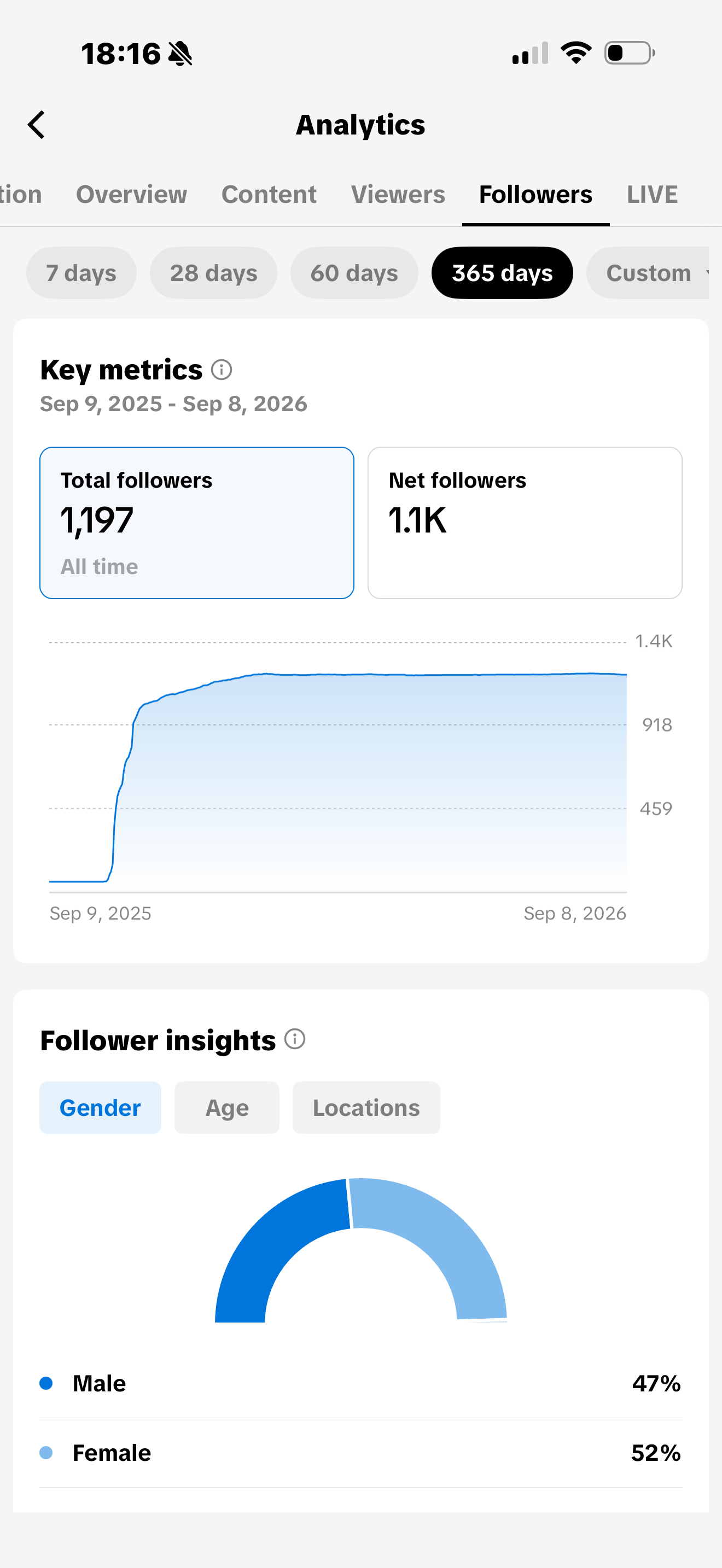Image resolution: width=722 pixels, height=1568 pixels.
Task: Show Age follower insights
Action: pos(227,1108)
